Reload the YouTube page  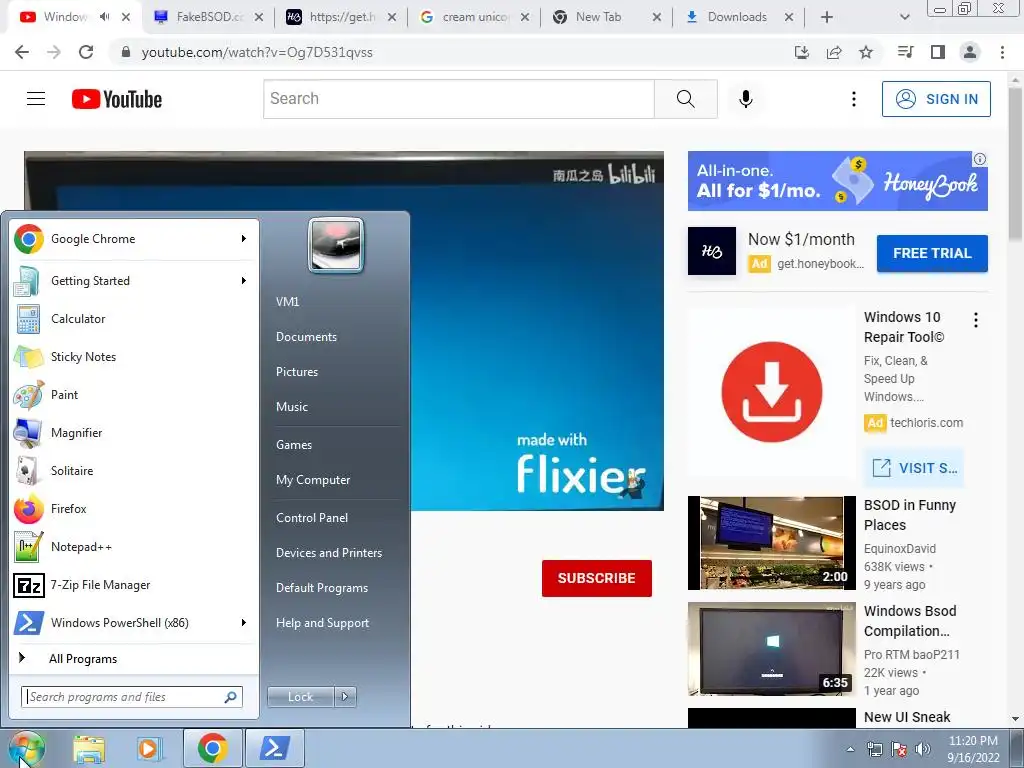click(x=86, y=52)
